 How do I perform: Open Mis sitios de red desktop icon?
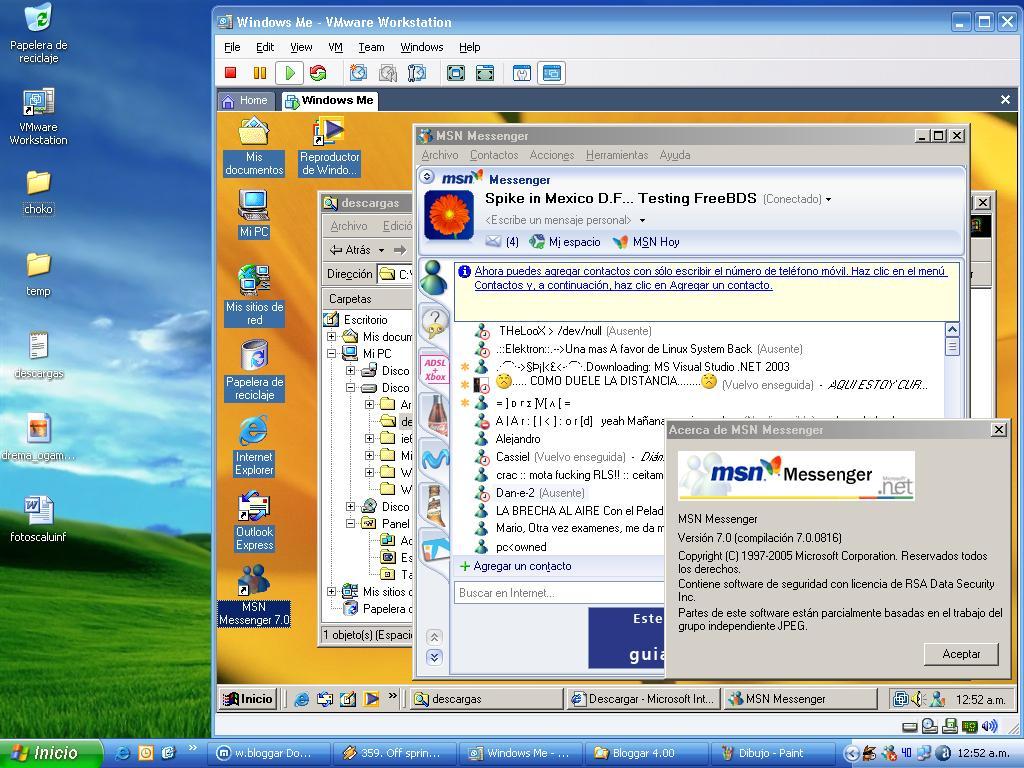254,295
